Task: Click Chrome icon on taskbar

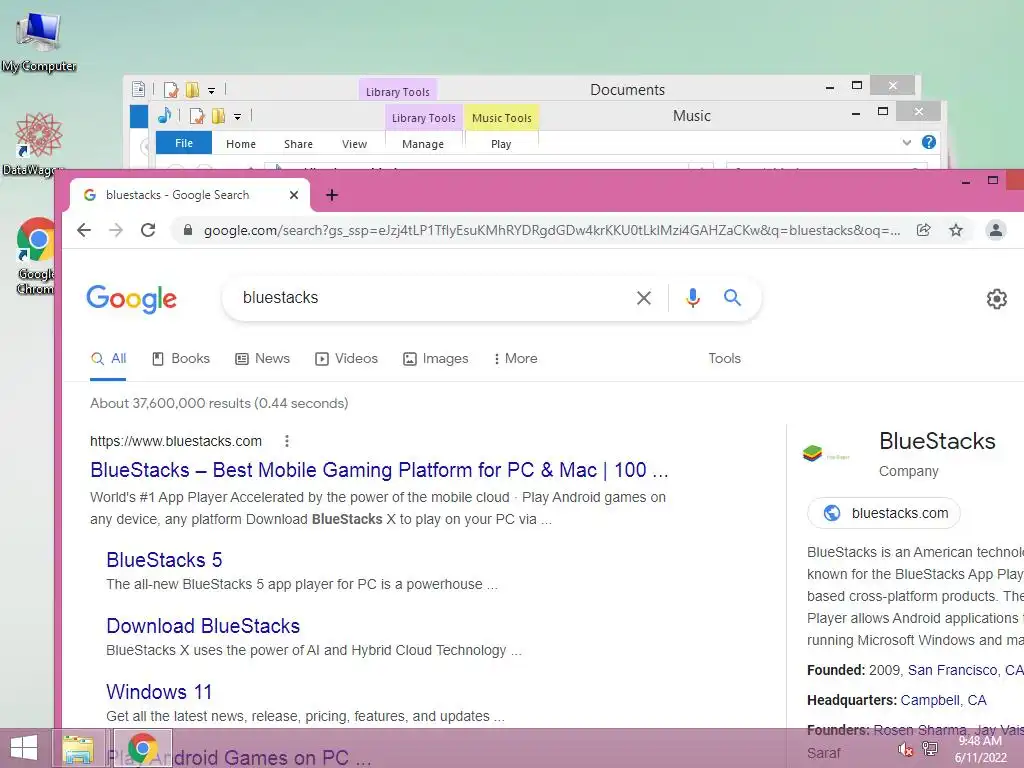Action: tap(143, 748)
